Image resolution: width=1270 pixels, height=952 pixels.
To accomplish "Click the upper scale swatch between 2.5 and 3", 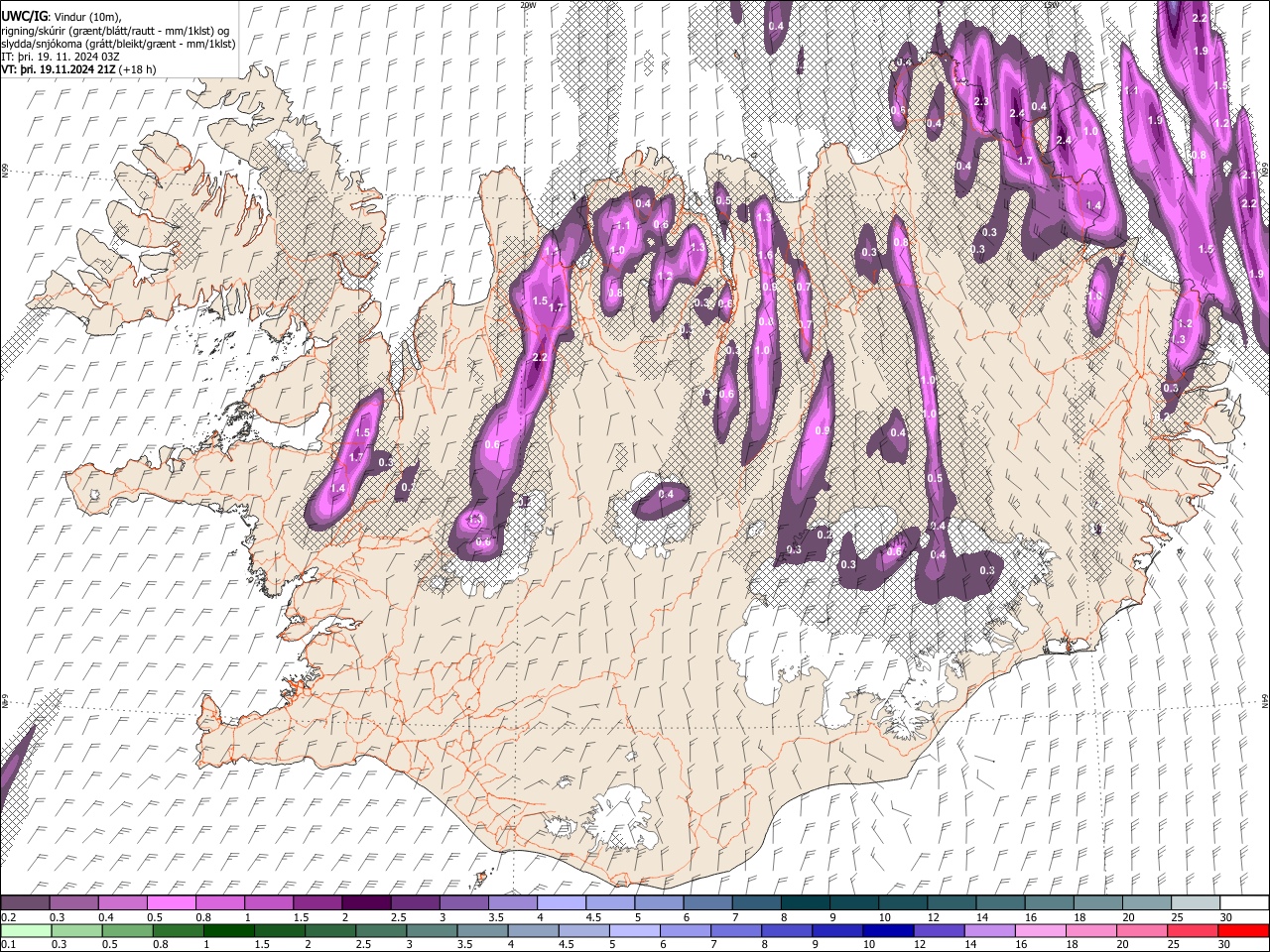I will coord(414,902).
